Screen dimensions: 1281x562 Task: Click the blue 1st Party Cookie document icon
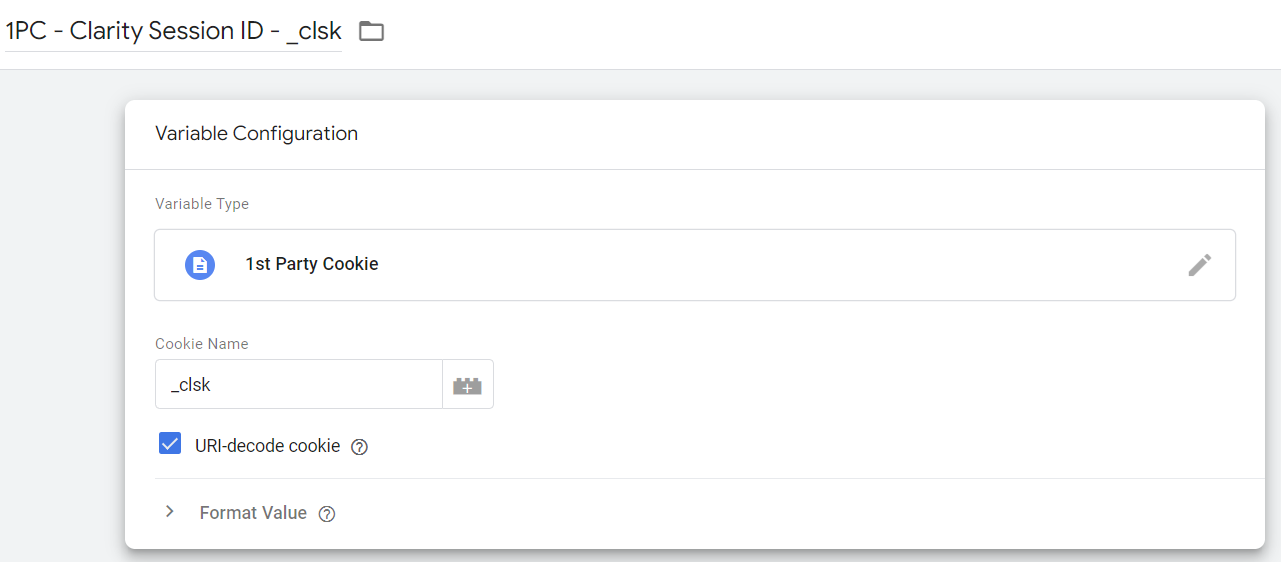pos(200,265)
